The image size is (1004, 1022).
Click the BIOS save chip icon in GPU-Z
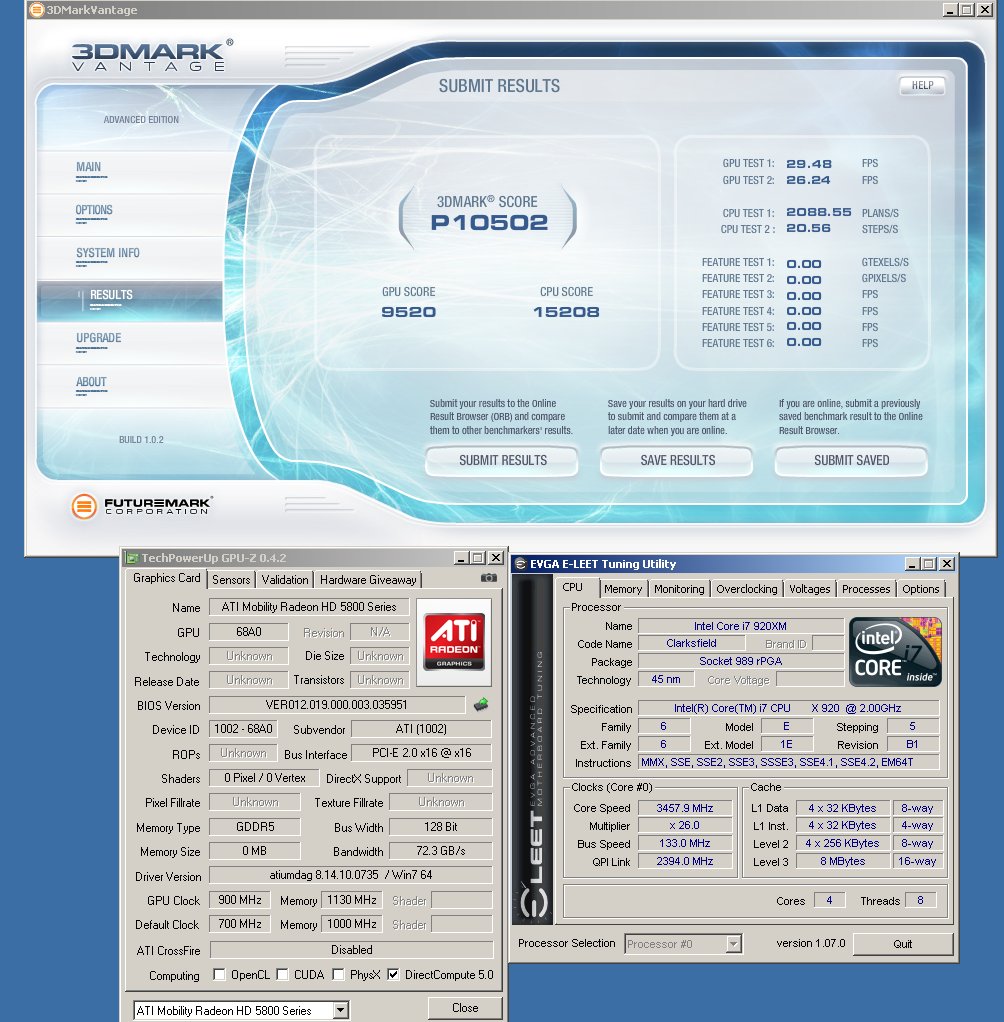point(481,704)
